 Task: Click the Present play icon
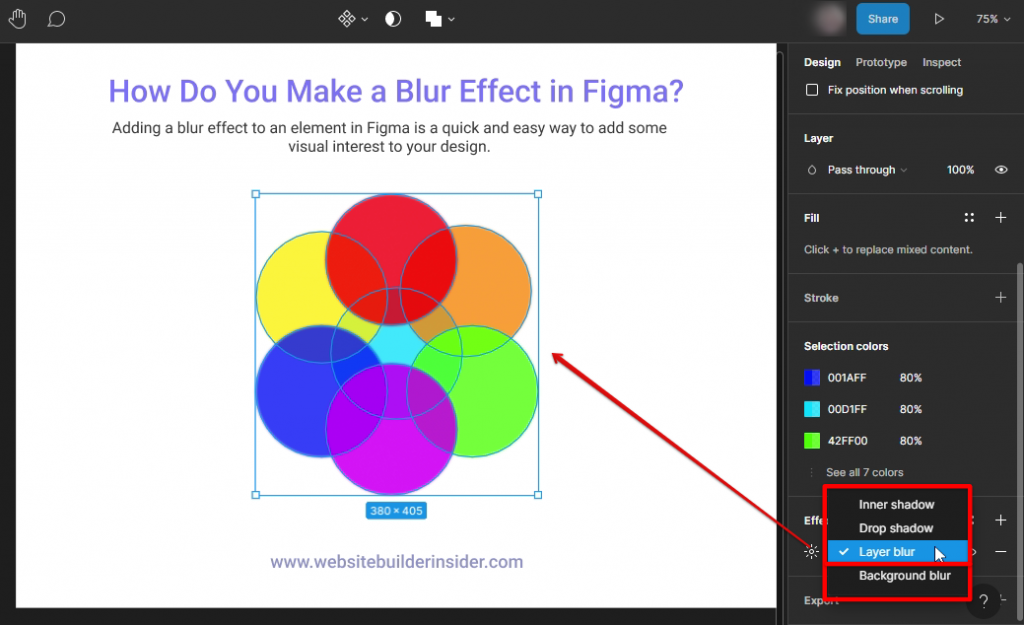[939, 18]
